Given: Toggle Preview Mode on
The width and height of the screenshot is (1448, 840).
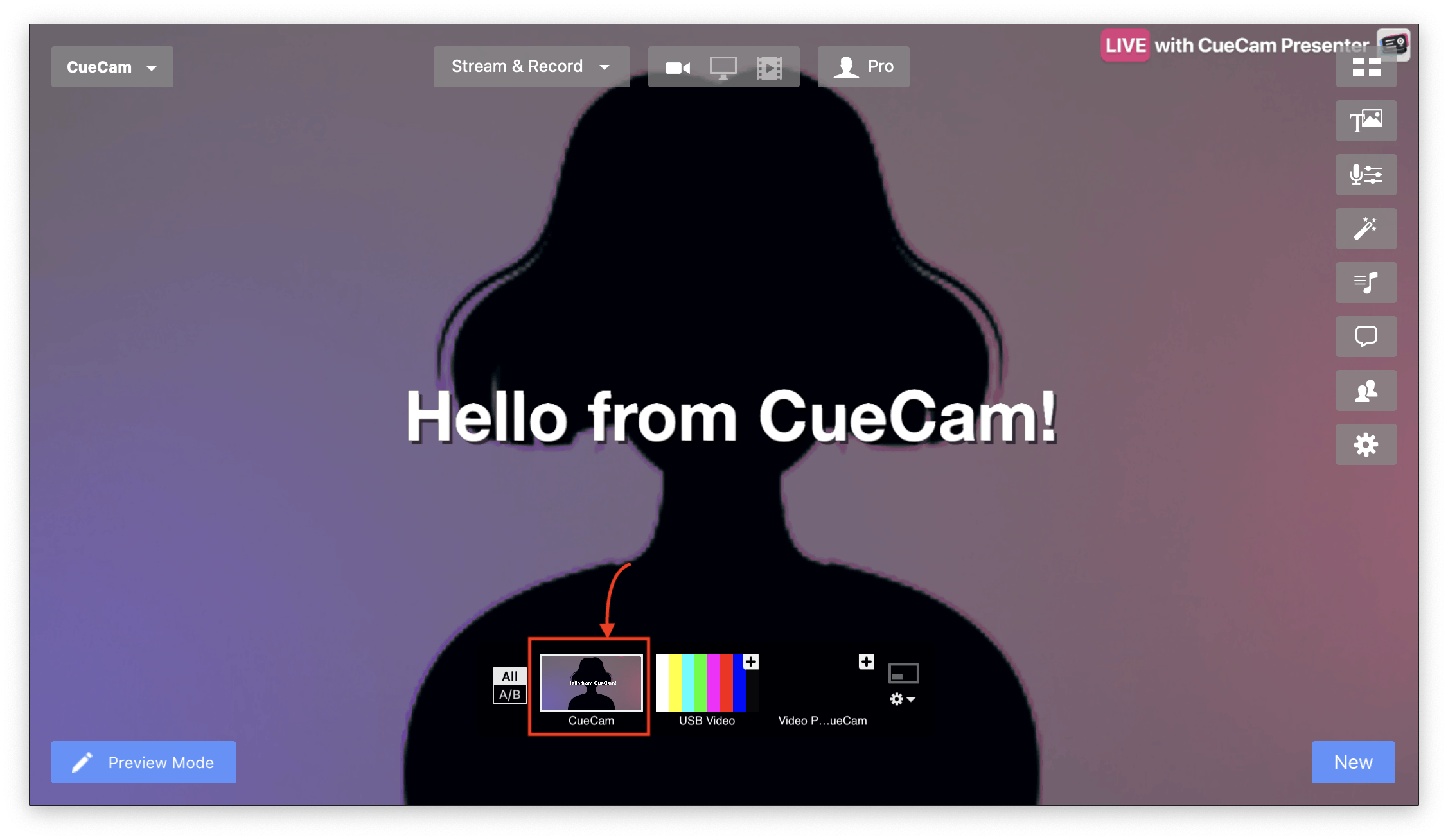Looking at the screenshot, I should (143, 762).
